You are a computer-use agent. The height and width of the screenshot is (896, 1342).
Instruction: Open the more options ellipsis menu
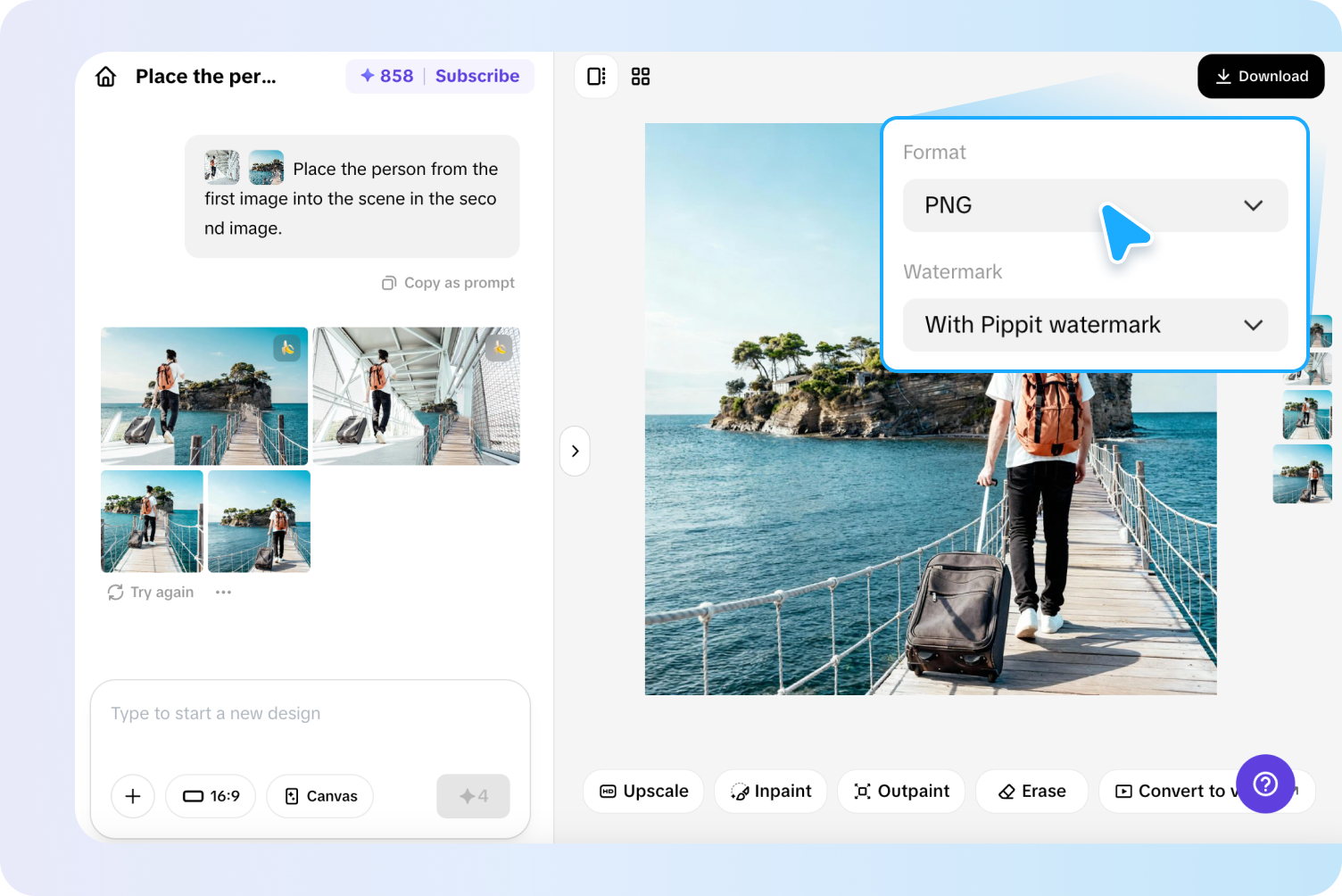pyautogui.click(x=223, y=592)
